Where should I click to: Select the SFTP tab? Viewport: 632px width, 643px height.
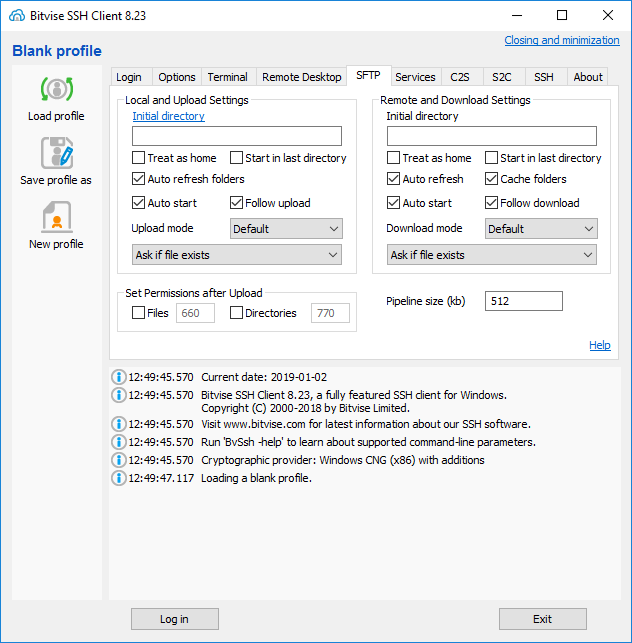coord(368,75)
